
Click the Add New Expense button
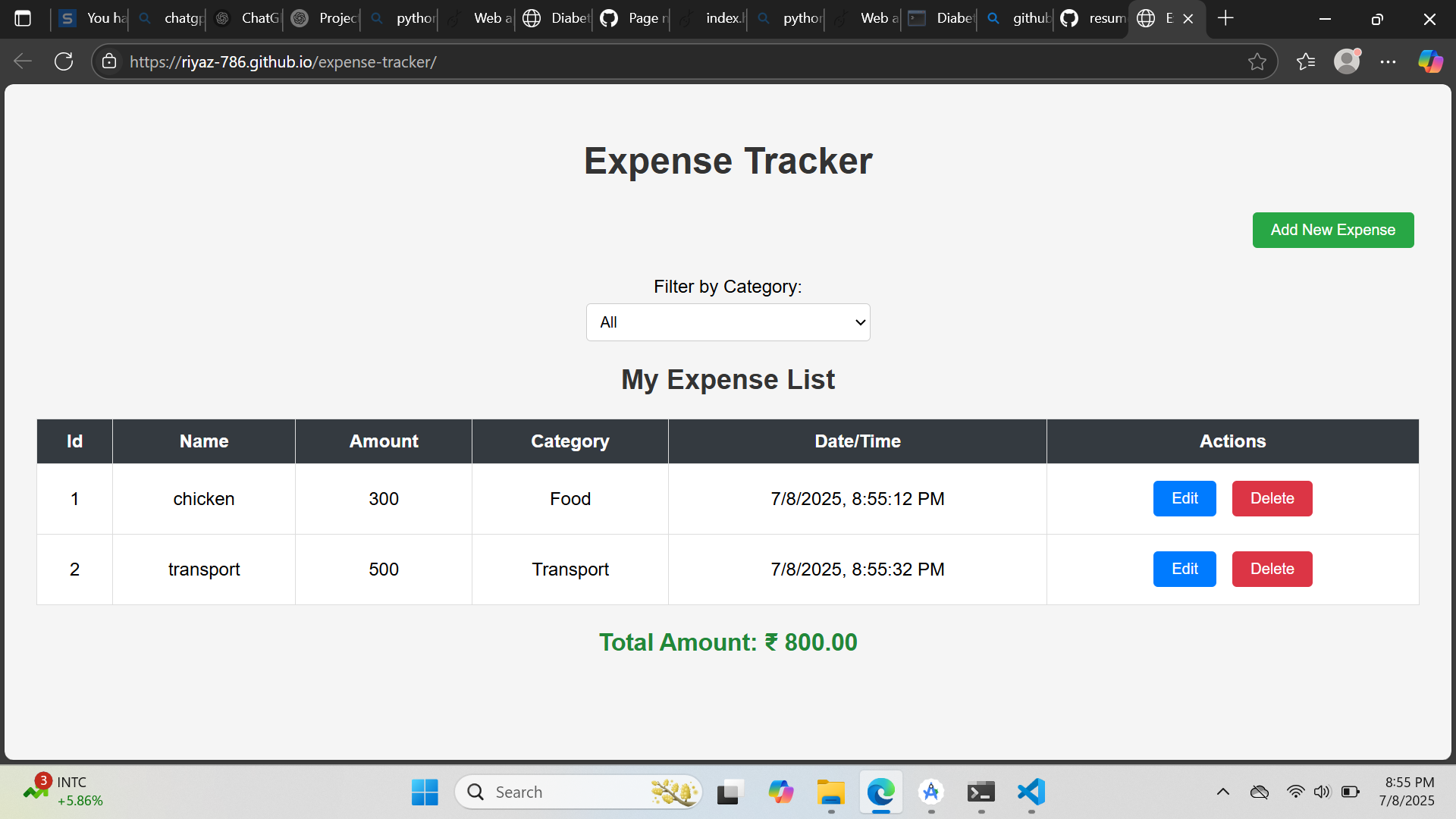tap(1332, 230)
